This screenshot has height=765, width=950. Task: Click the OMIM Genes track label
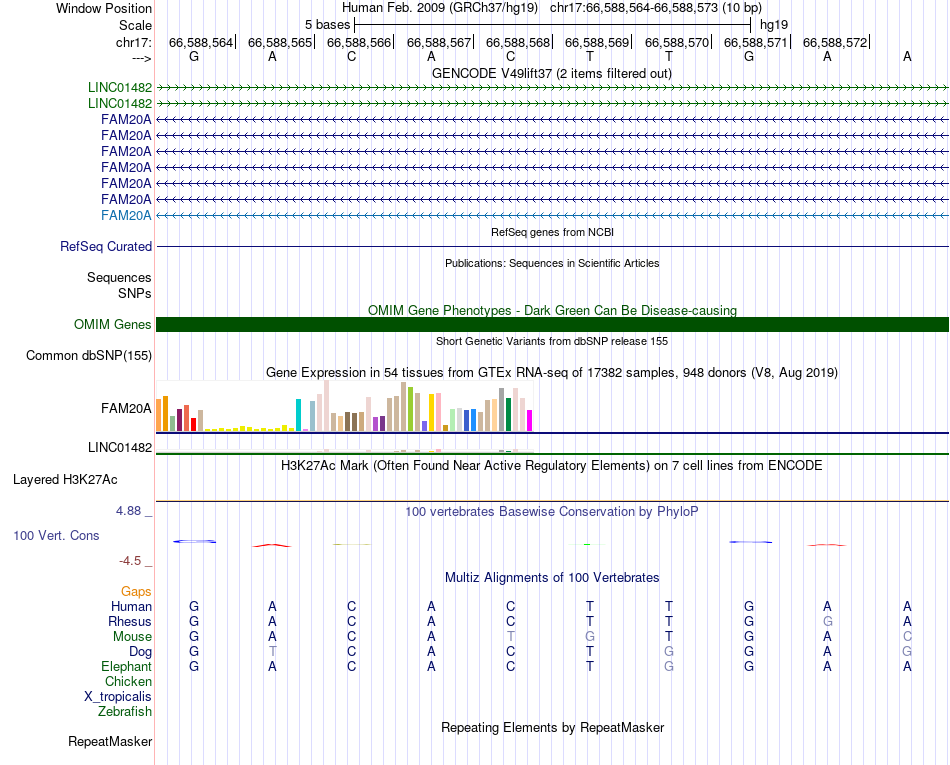tap(113, 325)
